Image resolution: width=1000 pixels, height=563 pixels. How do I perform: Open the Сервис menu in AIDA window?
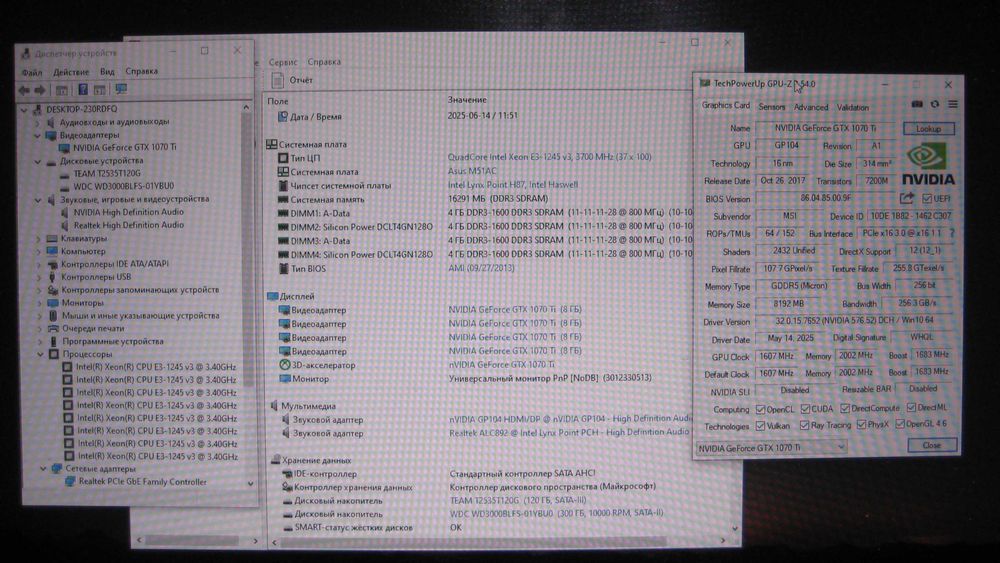click(x=283, y=62)
